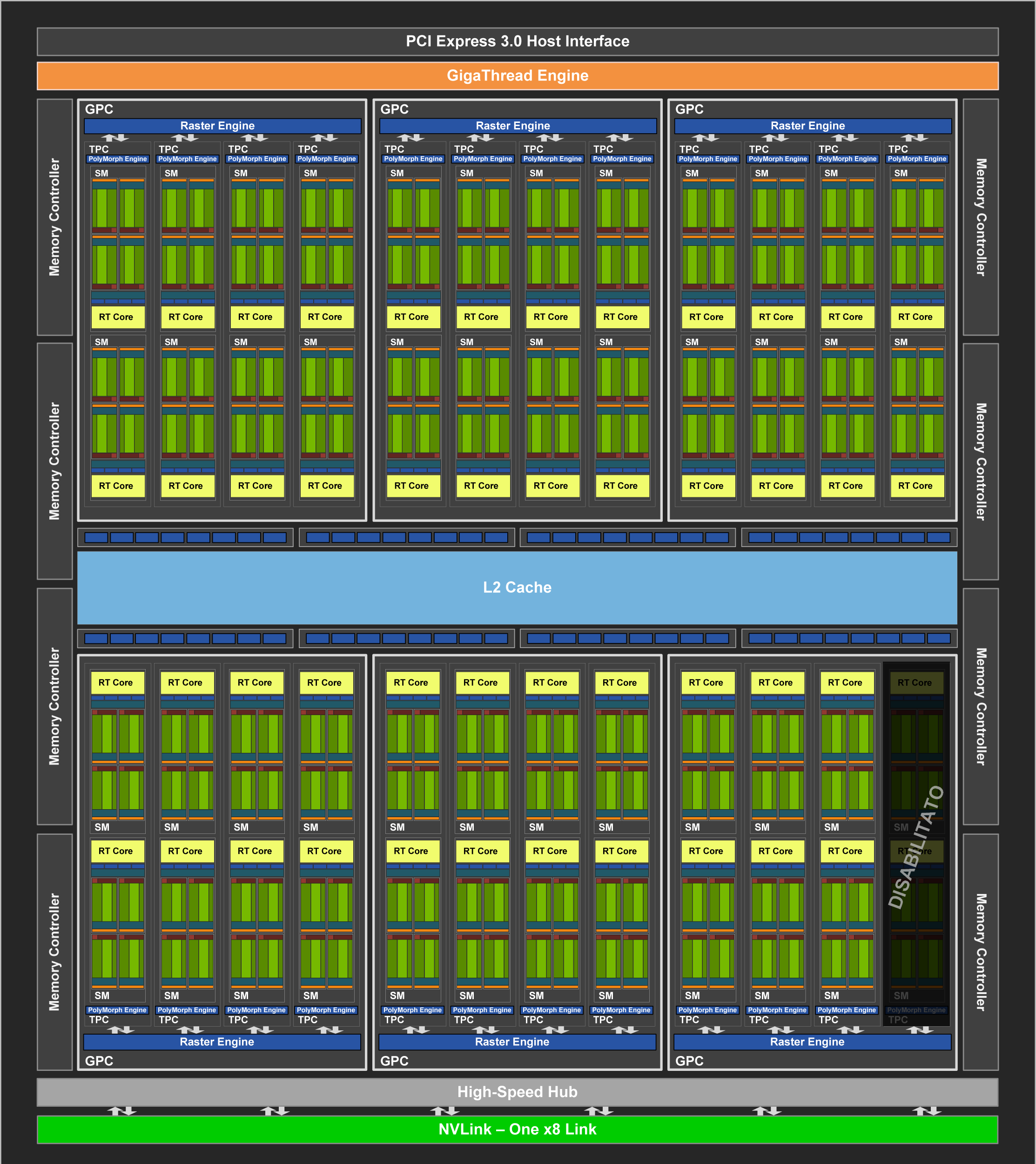This screenshot has width=1036, height=1164.
Task: Click the topmost Memory Controller on the right side
Action: point(981,217)
